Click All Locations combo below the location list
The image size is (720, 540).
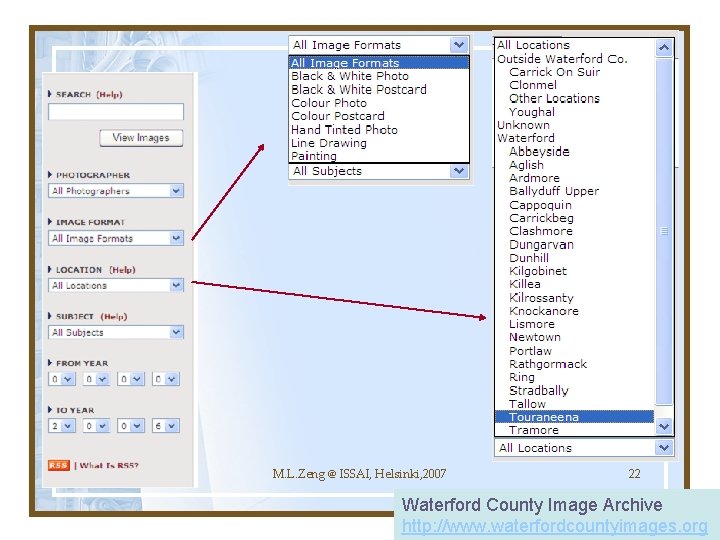584,448
